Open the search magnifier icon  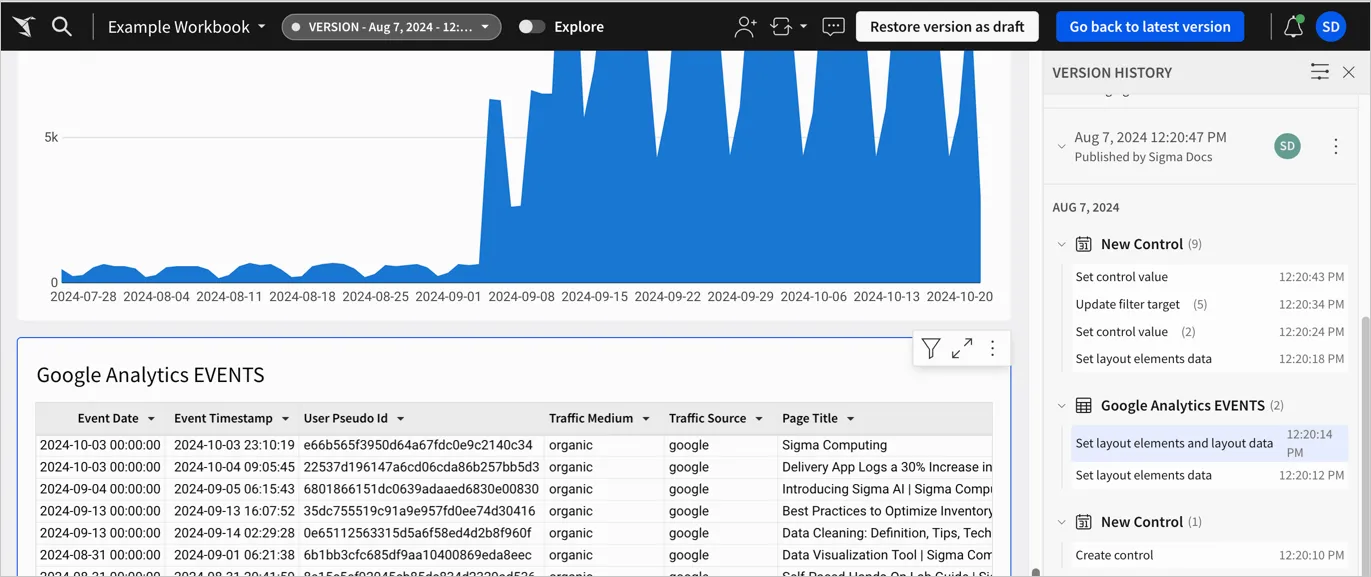coord(62,27)
